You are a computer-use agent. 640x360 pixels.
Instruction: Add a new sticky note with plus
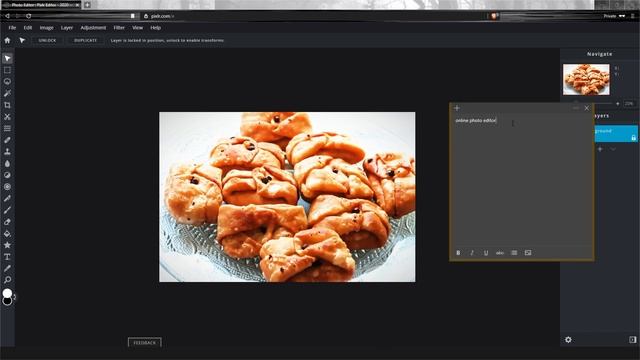(x=457, y=108)
